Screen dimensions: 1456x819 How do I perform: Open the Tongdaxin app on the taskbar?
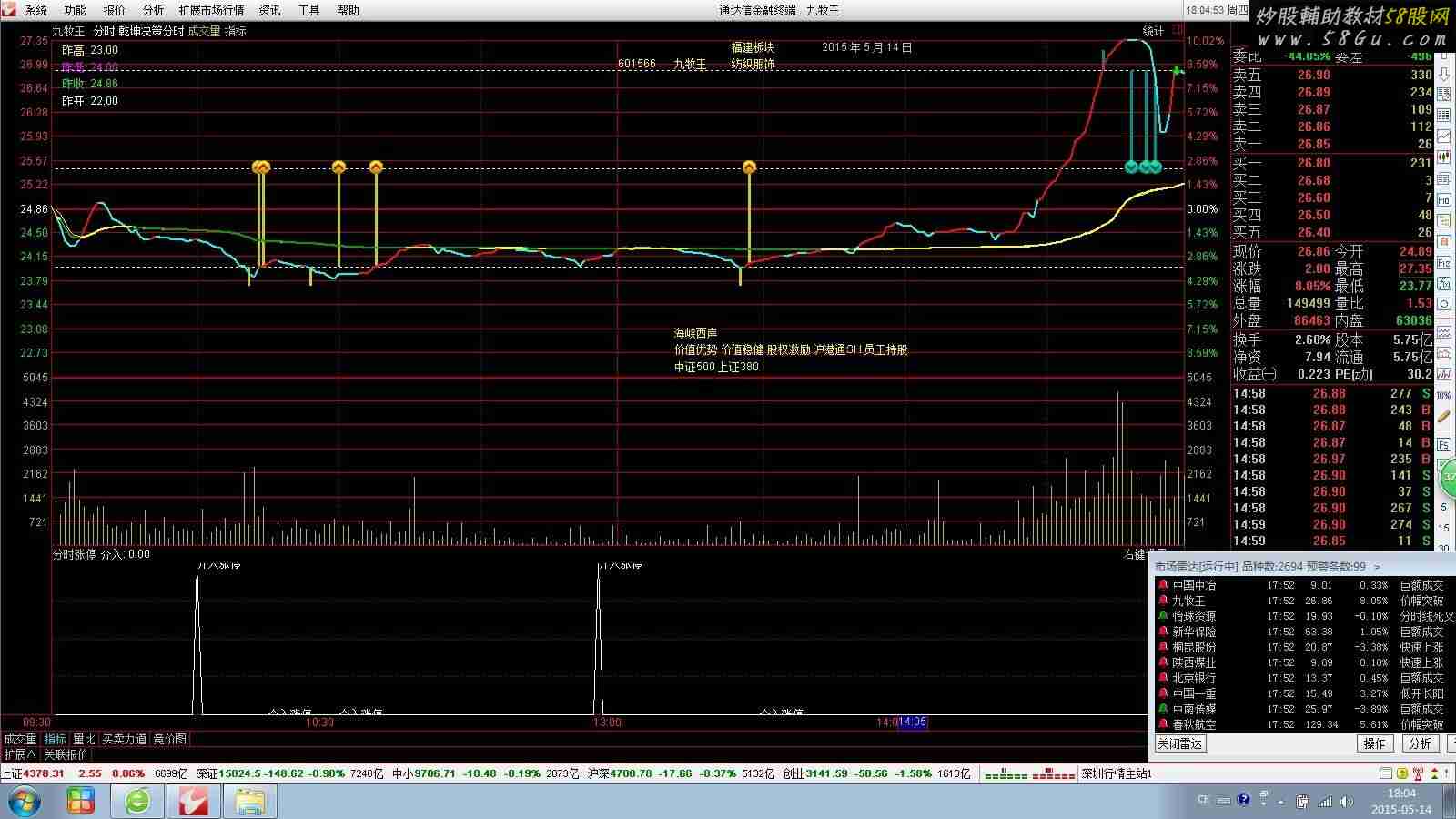[193, 801]
